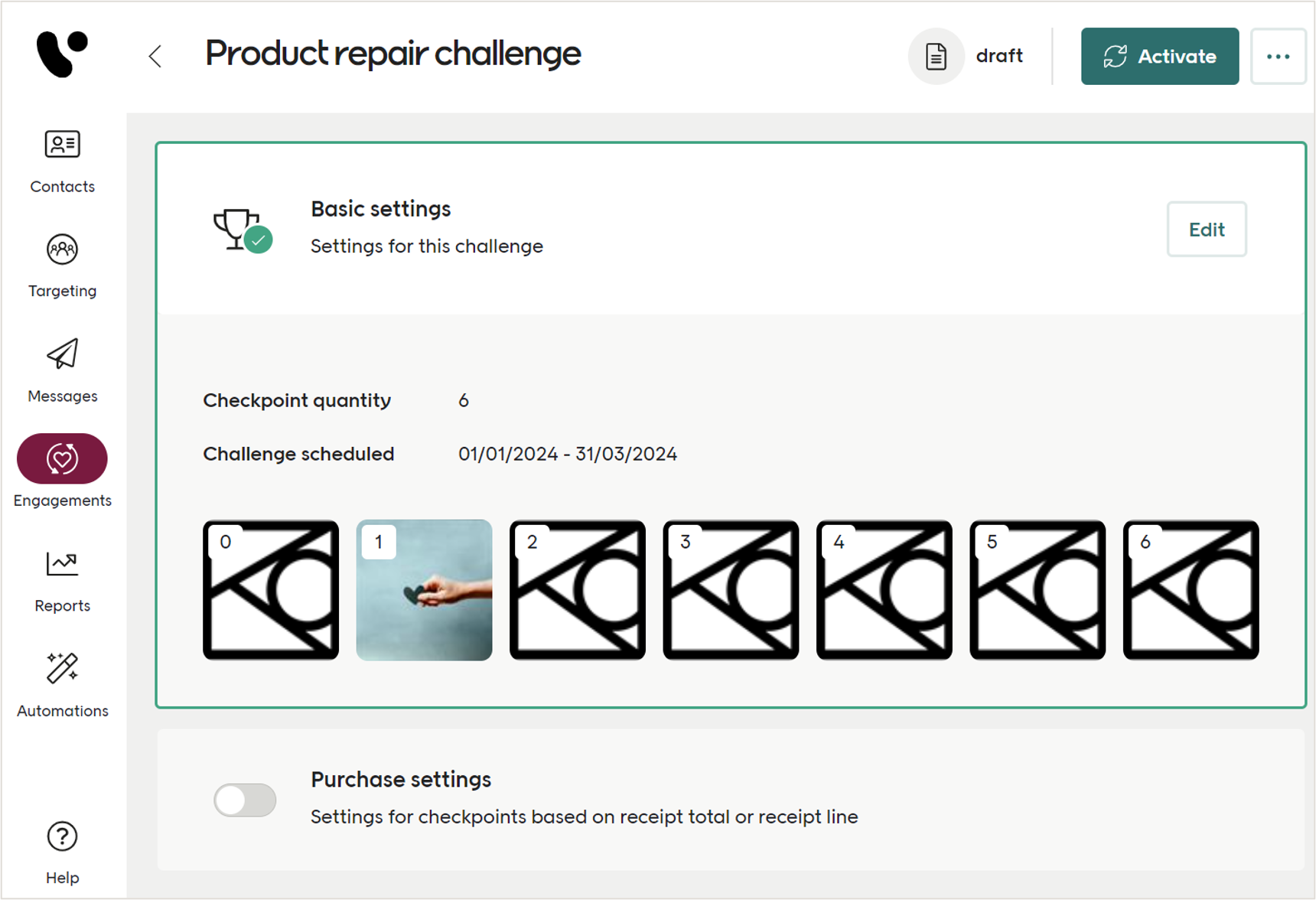1316x900 pixels.
Task: Click the back arrow beside title
Action: pos(155,56)
